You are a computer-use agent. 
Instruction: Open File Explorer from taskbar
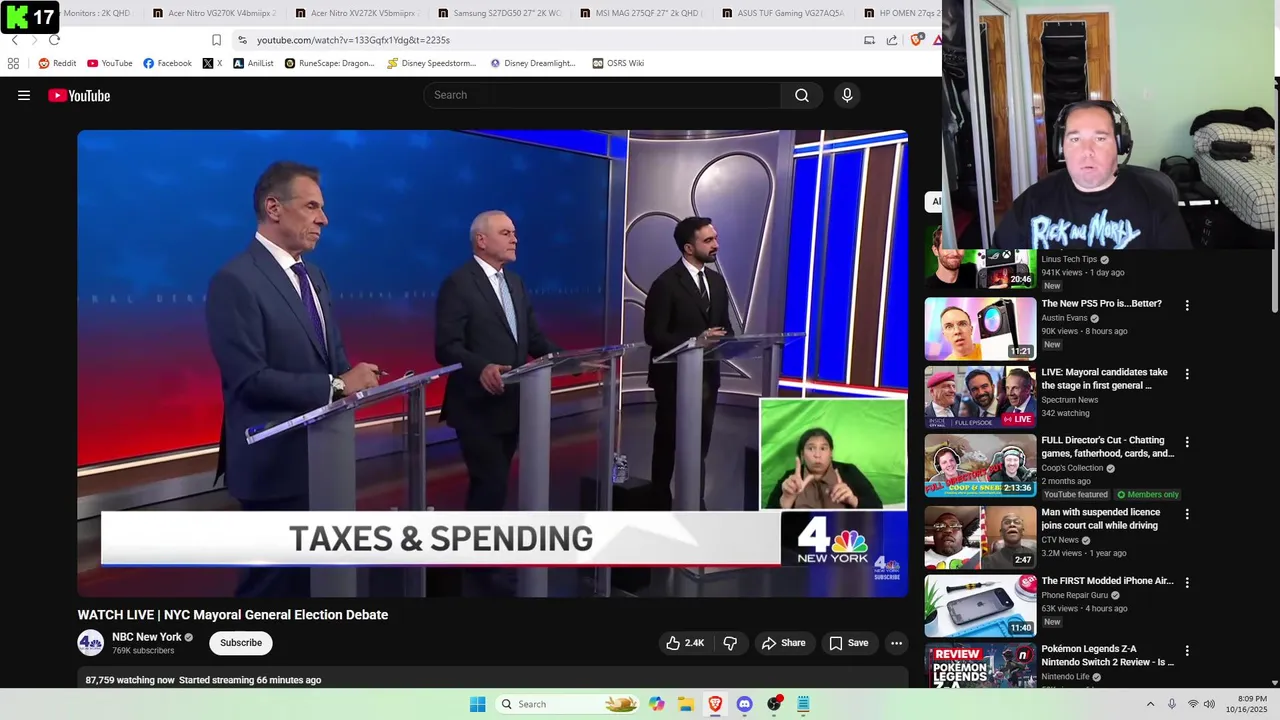pyautogui.click(x=686, y=704)
